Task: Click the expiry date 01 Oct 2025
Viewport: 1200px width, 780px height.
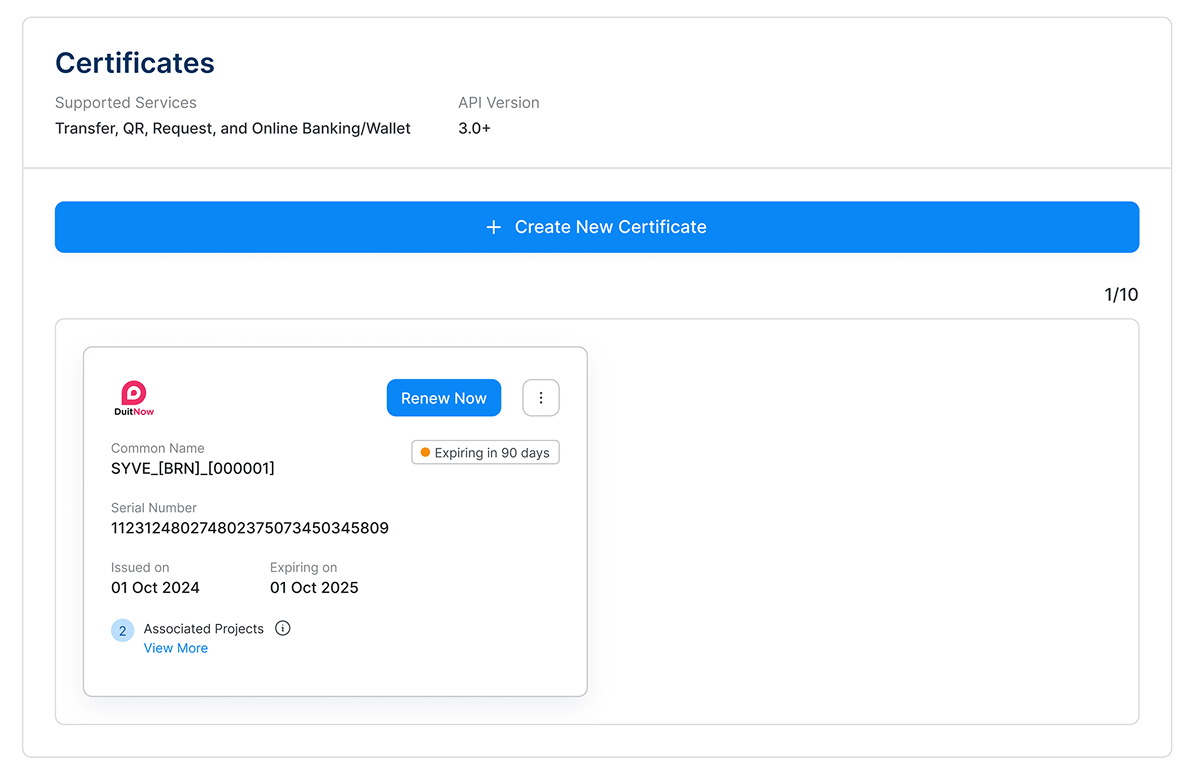Action: pos(314,588)
